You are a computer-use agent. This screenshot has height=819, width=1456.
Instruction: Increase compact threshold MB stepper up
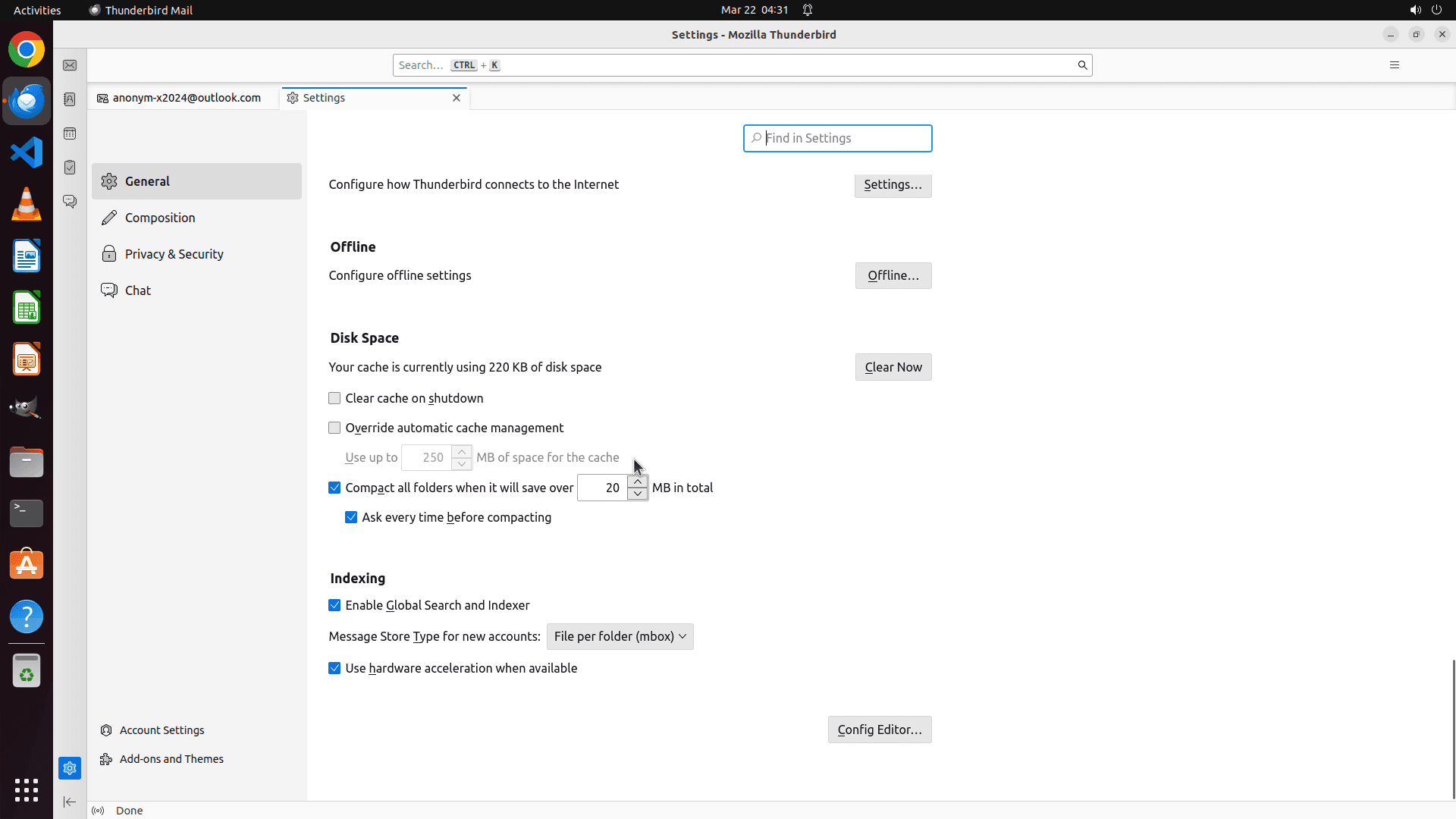(x=638, y=482)
